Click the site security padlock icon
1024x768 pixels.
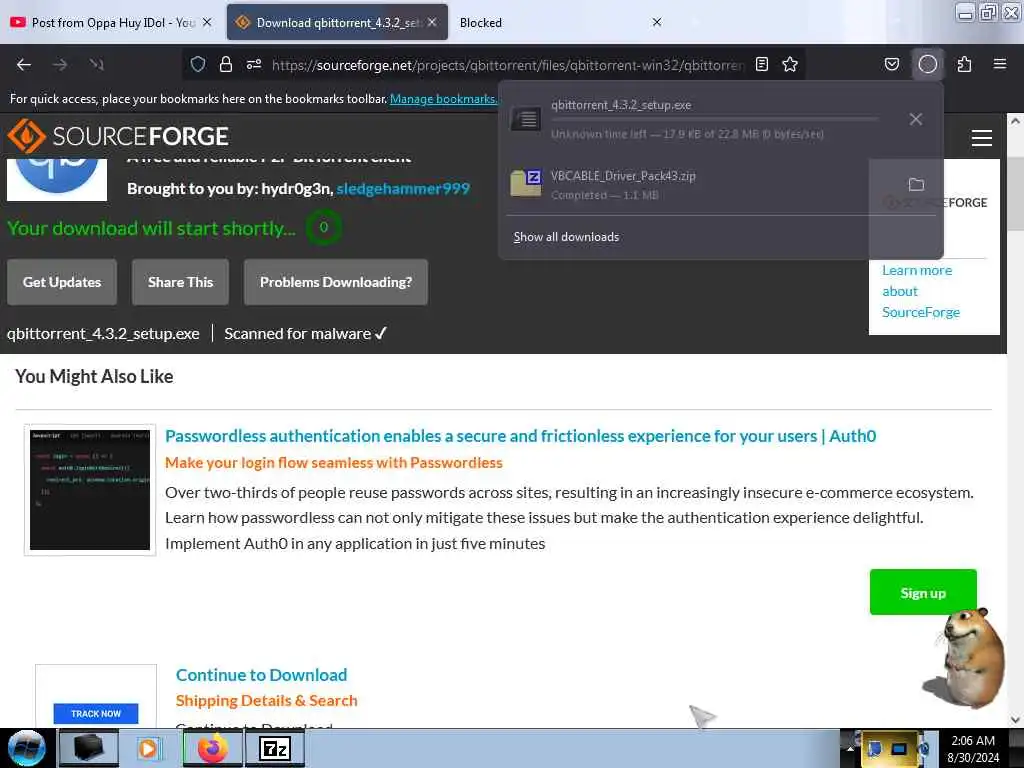tap(226, 65)
